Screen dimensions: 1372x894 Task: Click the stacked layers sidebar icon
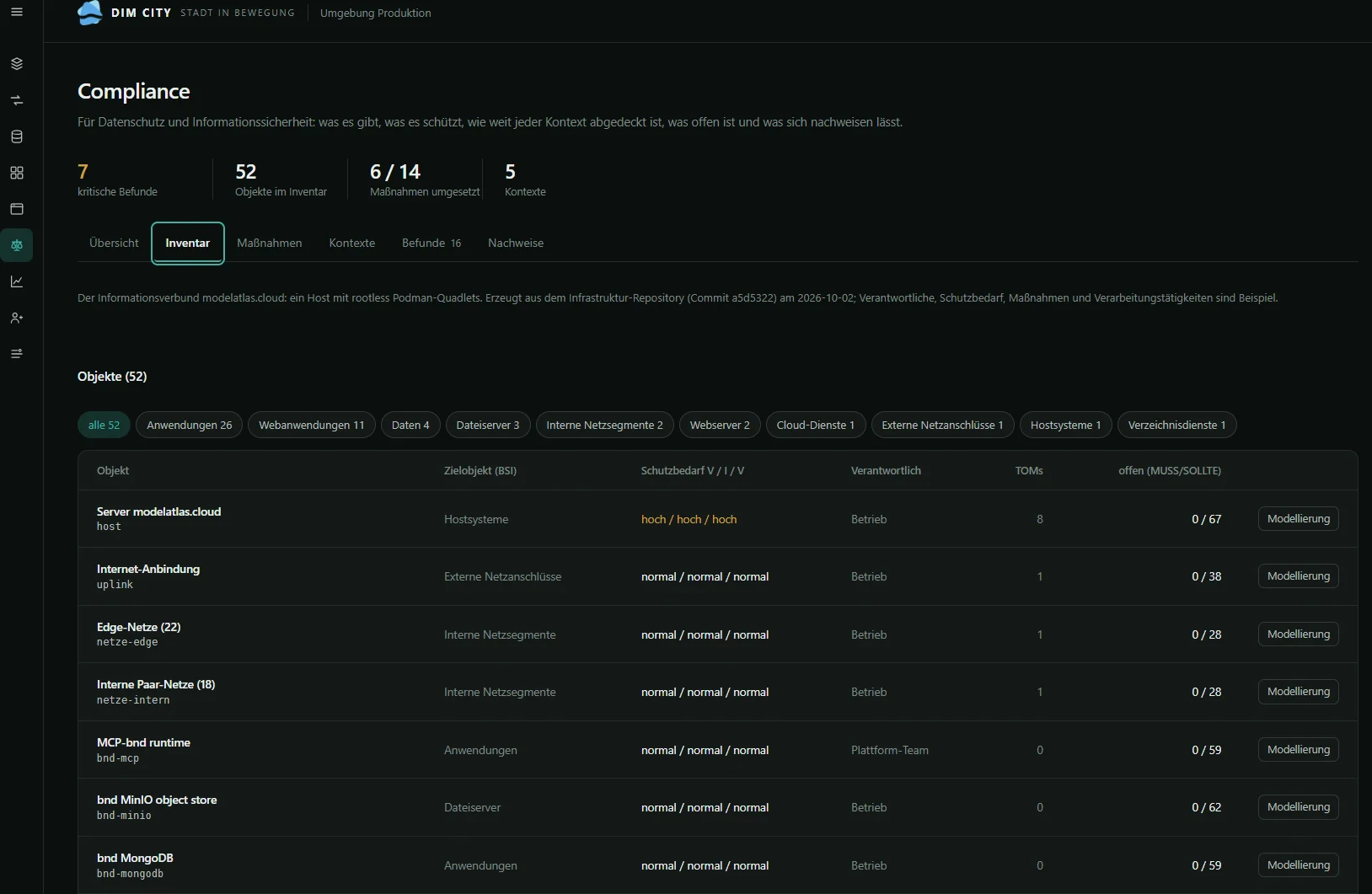pos(16,64)
